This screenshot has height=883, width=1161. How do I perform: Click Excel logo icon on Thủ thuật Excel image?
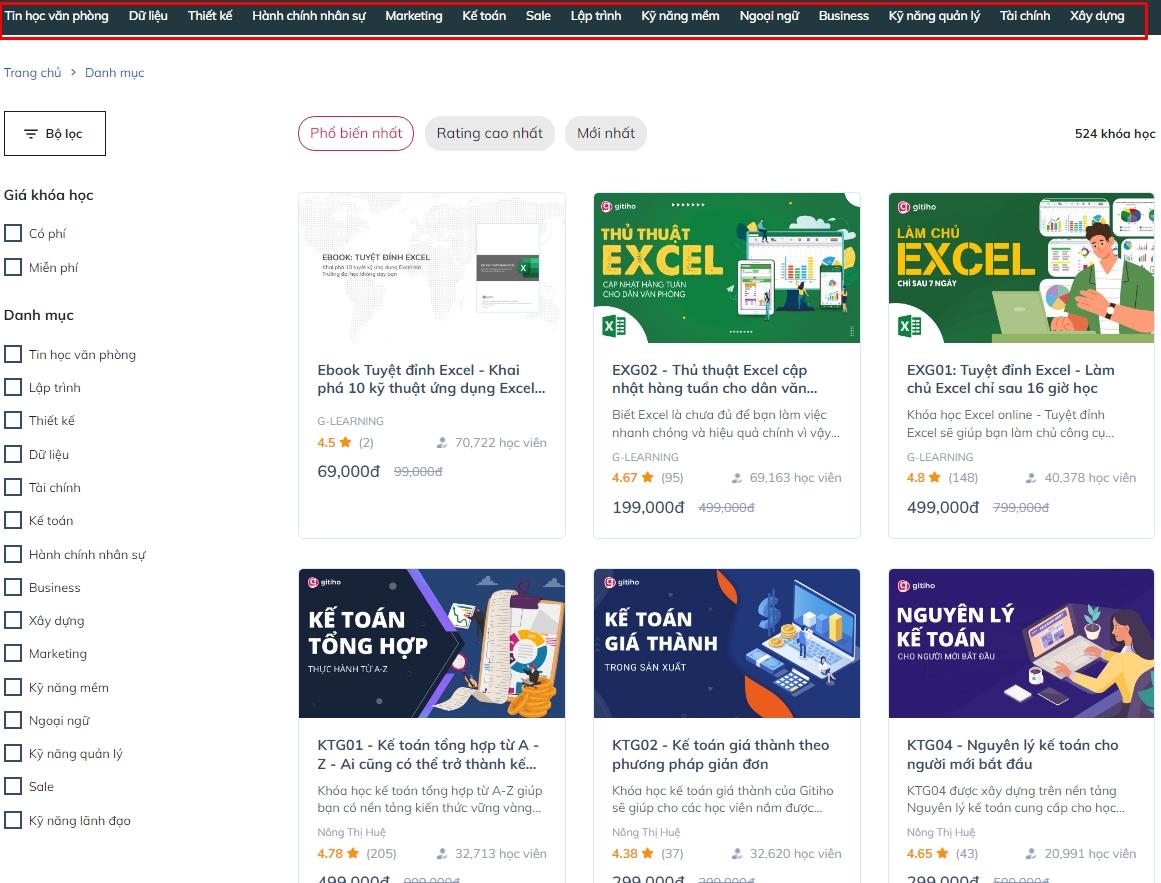click(614, 326)
